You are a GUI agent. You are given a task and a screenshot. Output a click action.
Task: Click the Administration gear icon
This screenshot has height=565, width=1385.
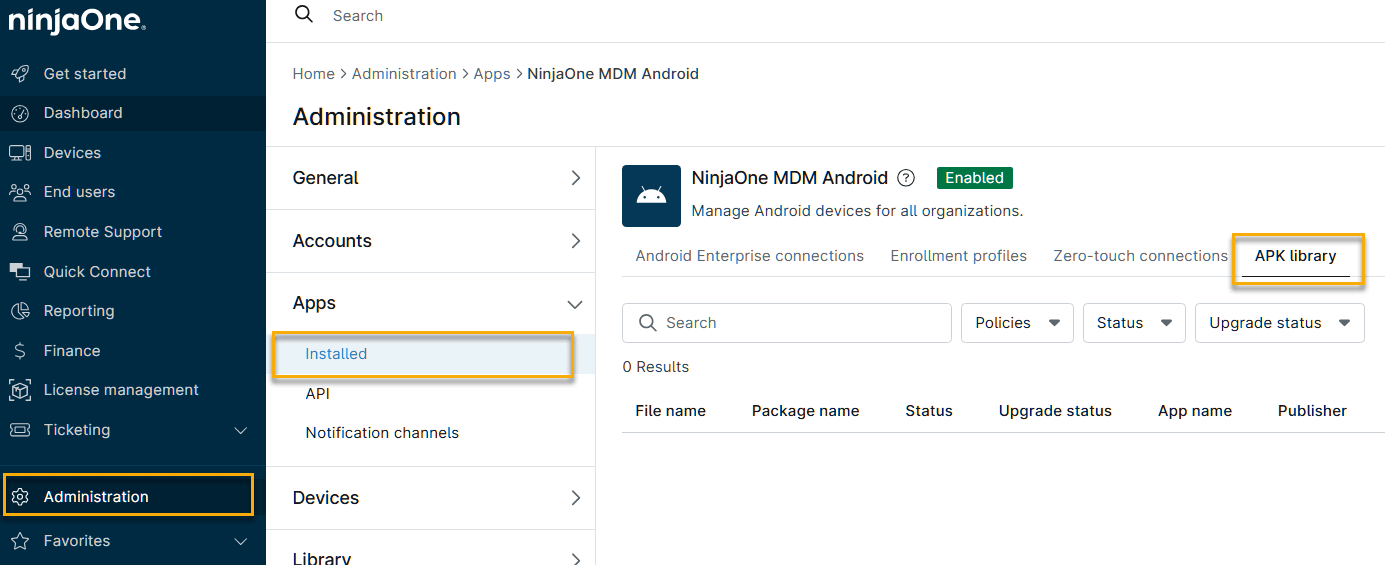[20, 497]
